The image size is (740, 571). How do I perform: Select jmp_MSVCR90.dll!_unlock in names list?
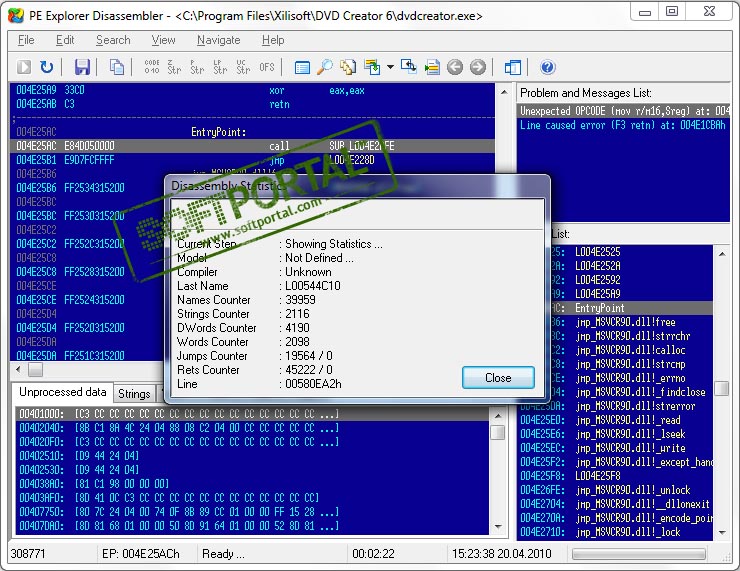tap(616, 490)
